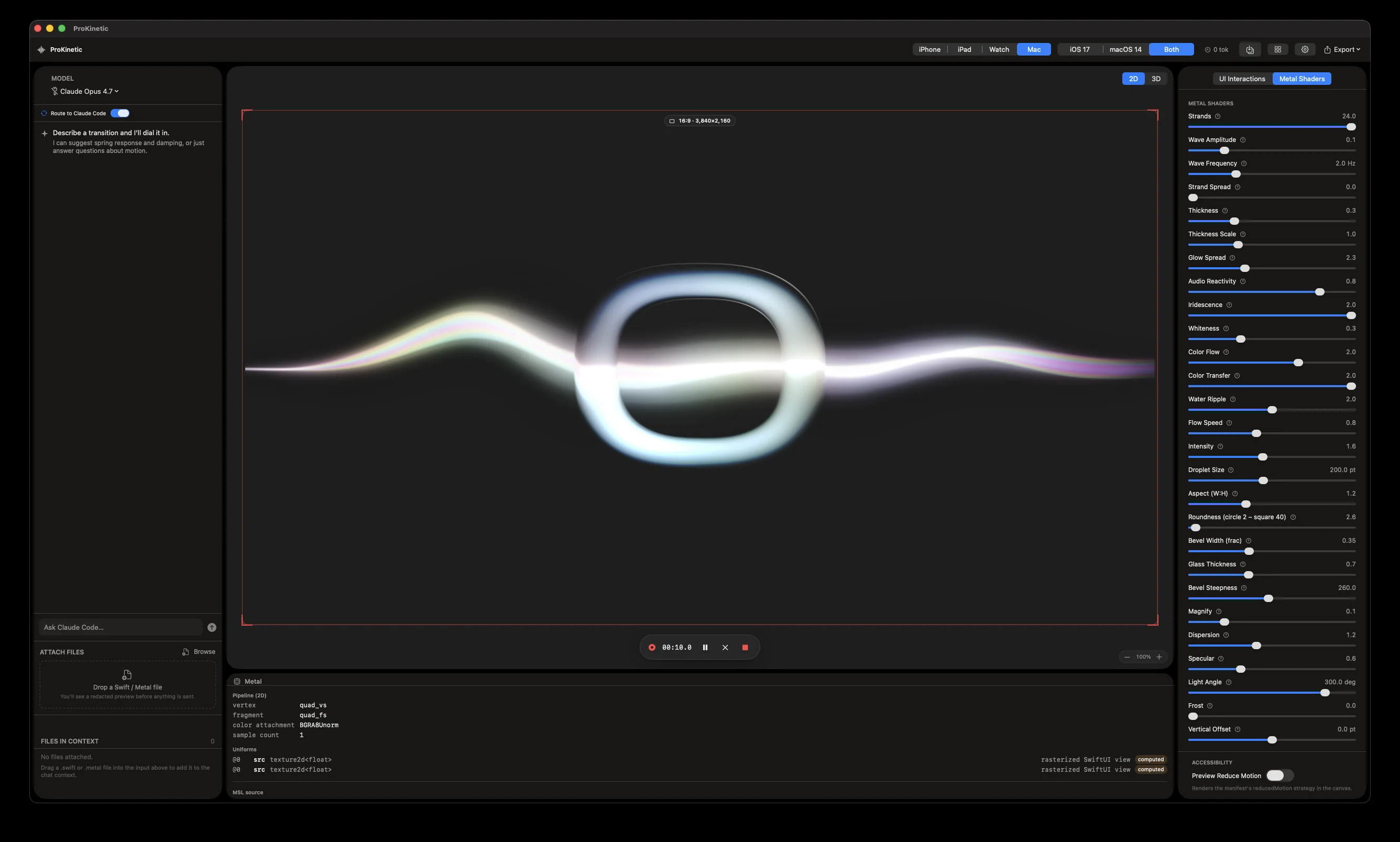Screen dimensions: 1400x842
Task: Click the Audio Reactivity slider handle
Action: [1319, 292]
